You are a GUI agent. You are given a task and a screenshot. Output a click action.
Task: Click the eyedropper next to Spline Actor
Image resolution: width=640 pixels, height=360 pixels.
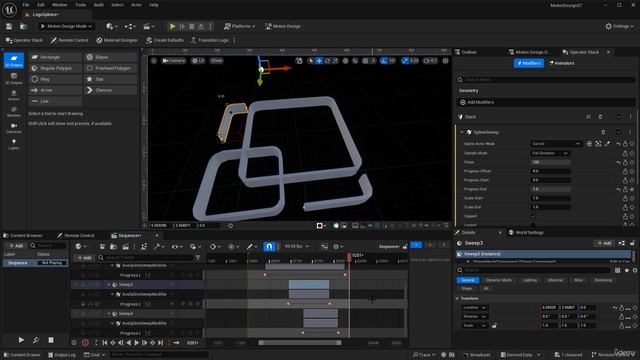click(x=607, y=144)
